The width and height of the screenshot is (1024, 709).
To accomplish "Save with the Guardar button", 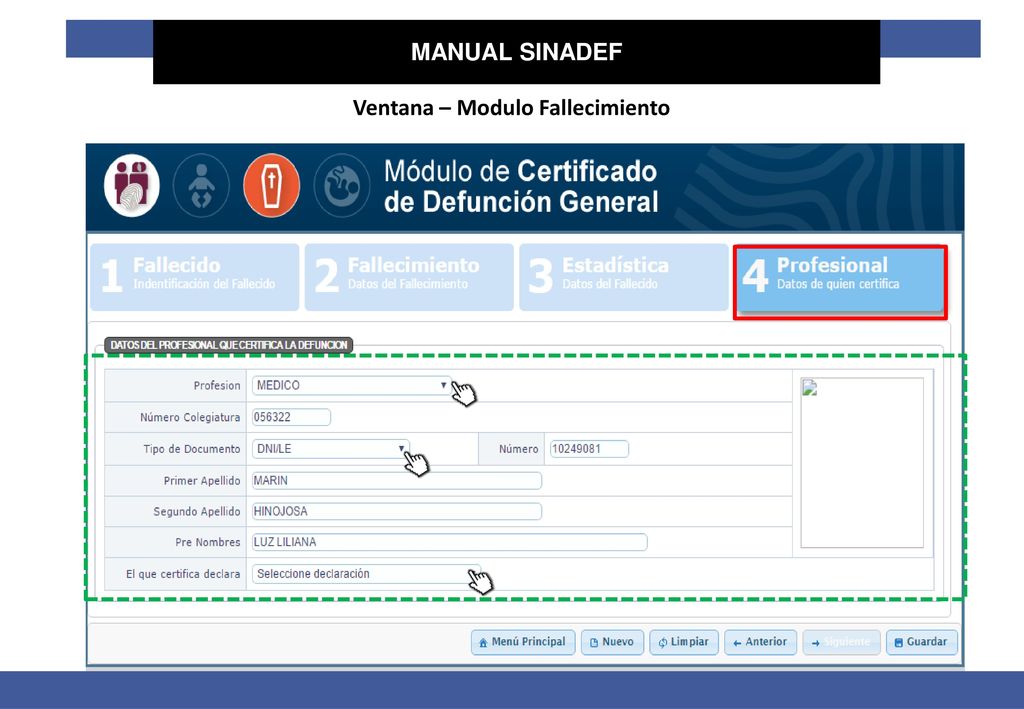I will (x=921, y=642).
